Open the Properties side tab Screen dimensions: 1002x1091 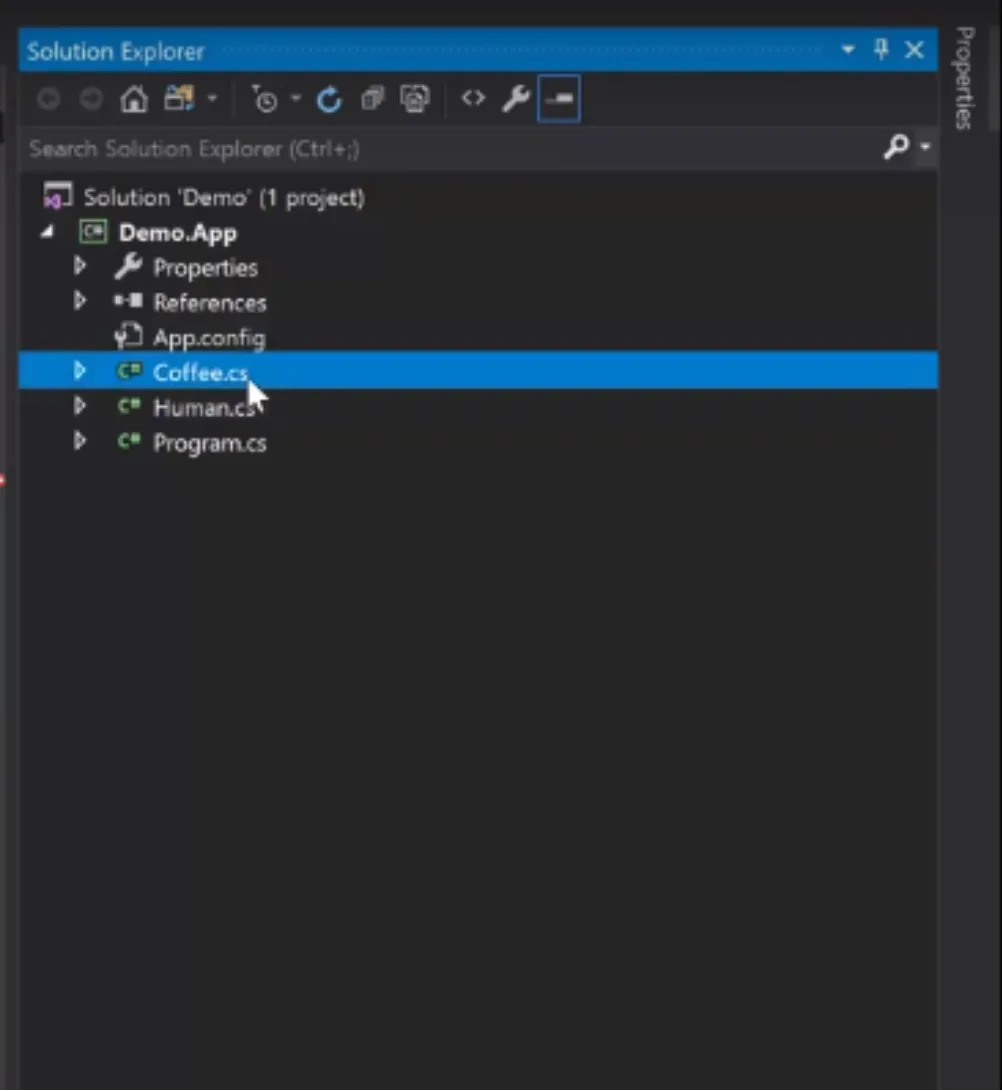(964, 78)
